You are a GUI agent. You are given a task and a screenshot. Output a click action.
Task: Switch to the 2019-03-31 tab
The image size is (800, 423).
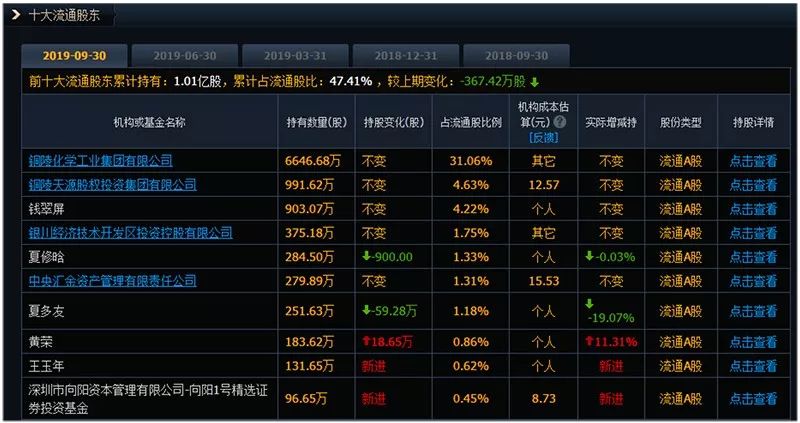coord(295,56)
